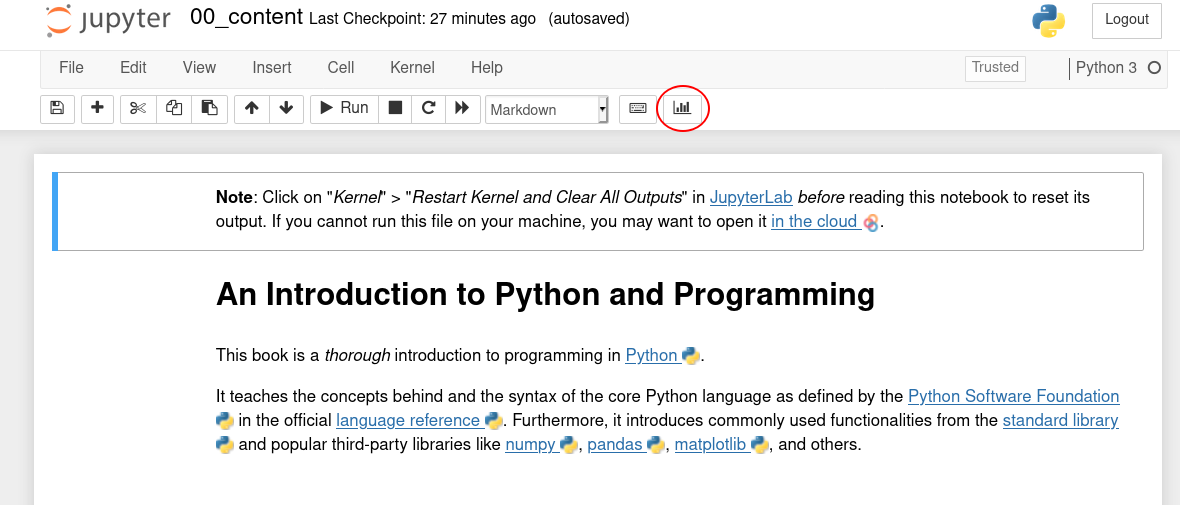Viewport: 1180px width, 505px height.
Task: Click the bar chart toolbar icon
Action: click(682, 108)
